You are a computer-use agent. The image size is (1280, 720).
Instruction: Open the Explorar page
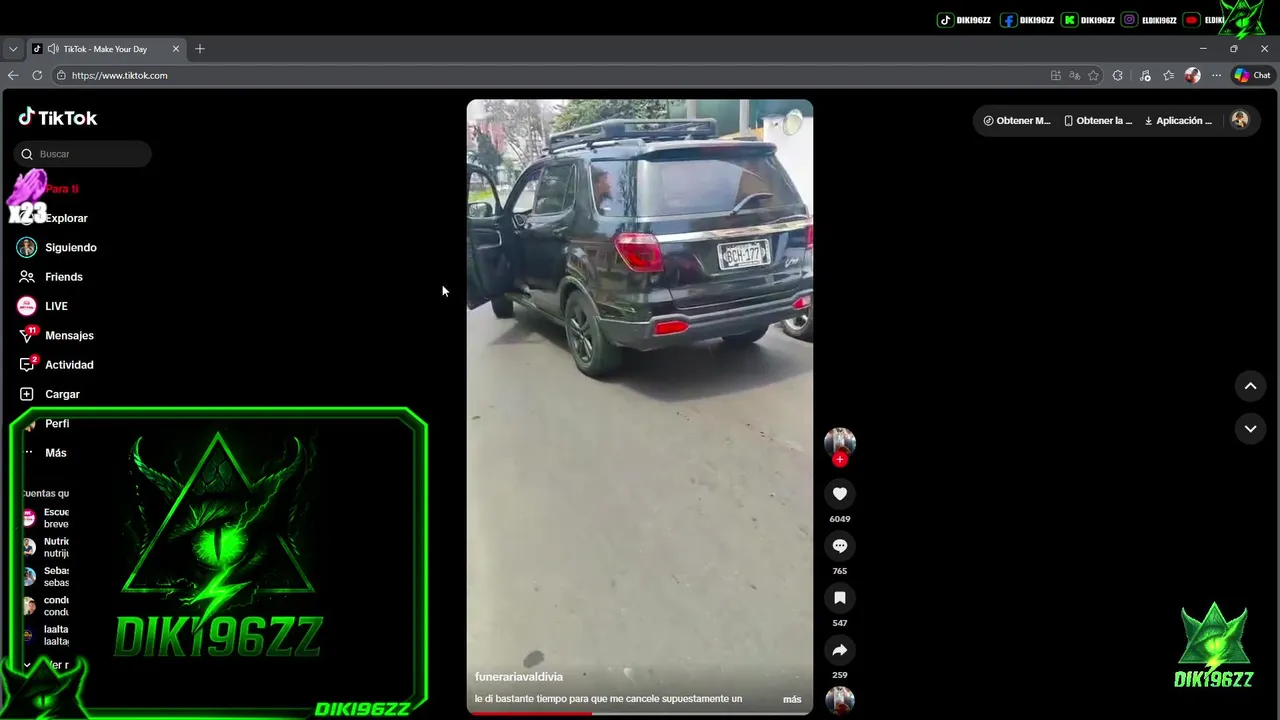(x=66, y=218)
